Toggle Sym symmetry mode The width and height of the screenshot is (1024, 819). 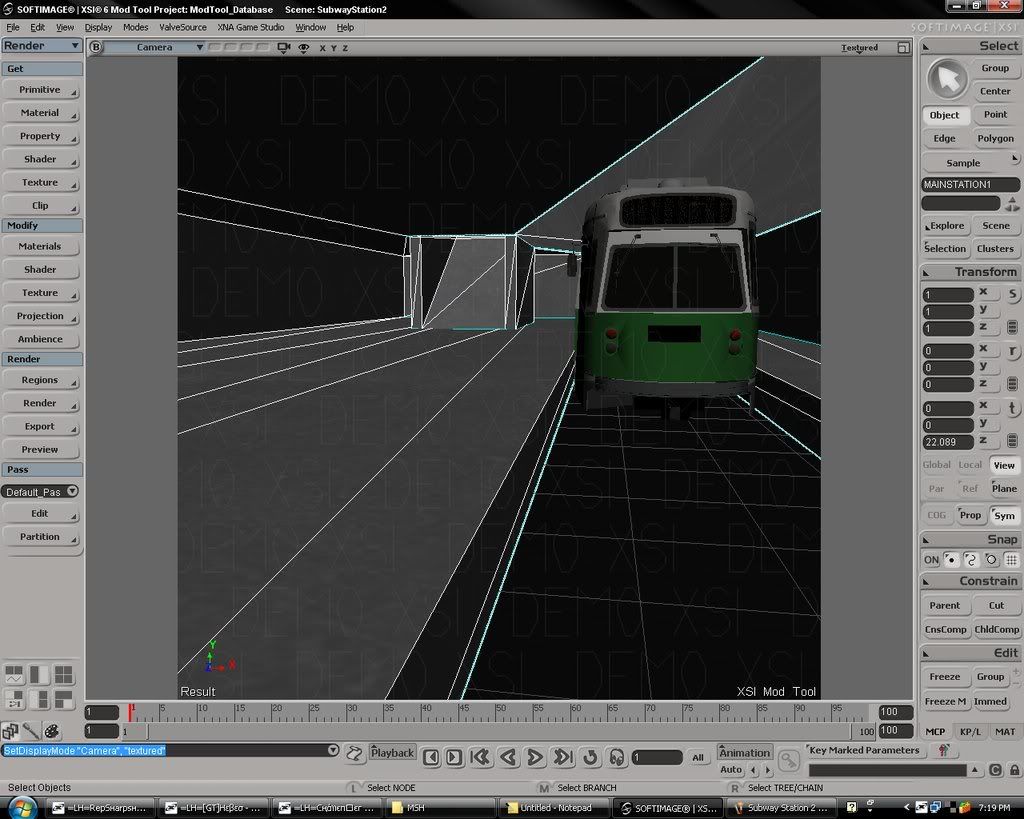tap(1004, 515)
